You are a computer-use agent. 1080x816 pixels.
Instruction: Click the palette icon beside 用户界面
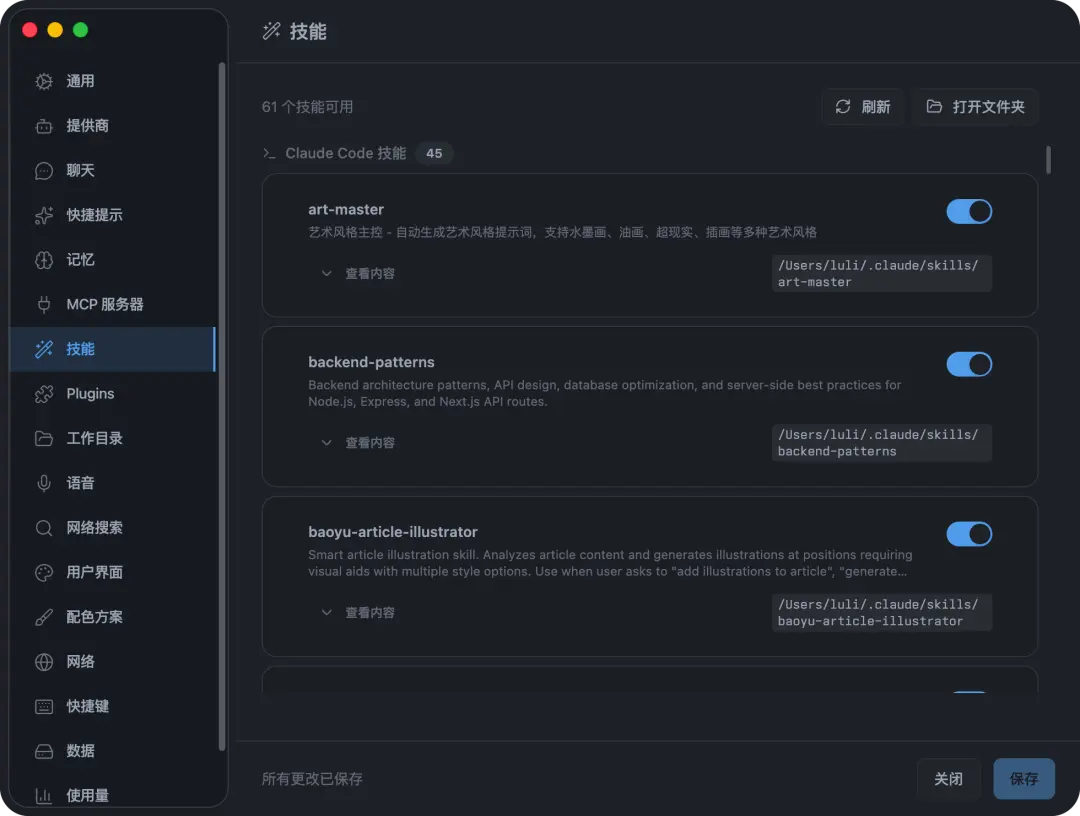(44, 572)
